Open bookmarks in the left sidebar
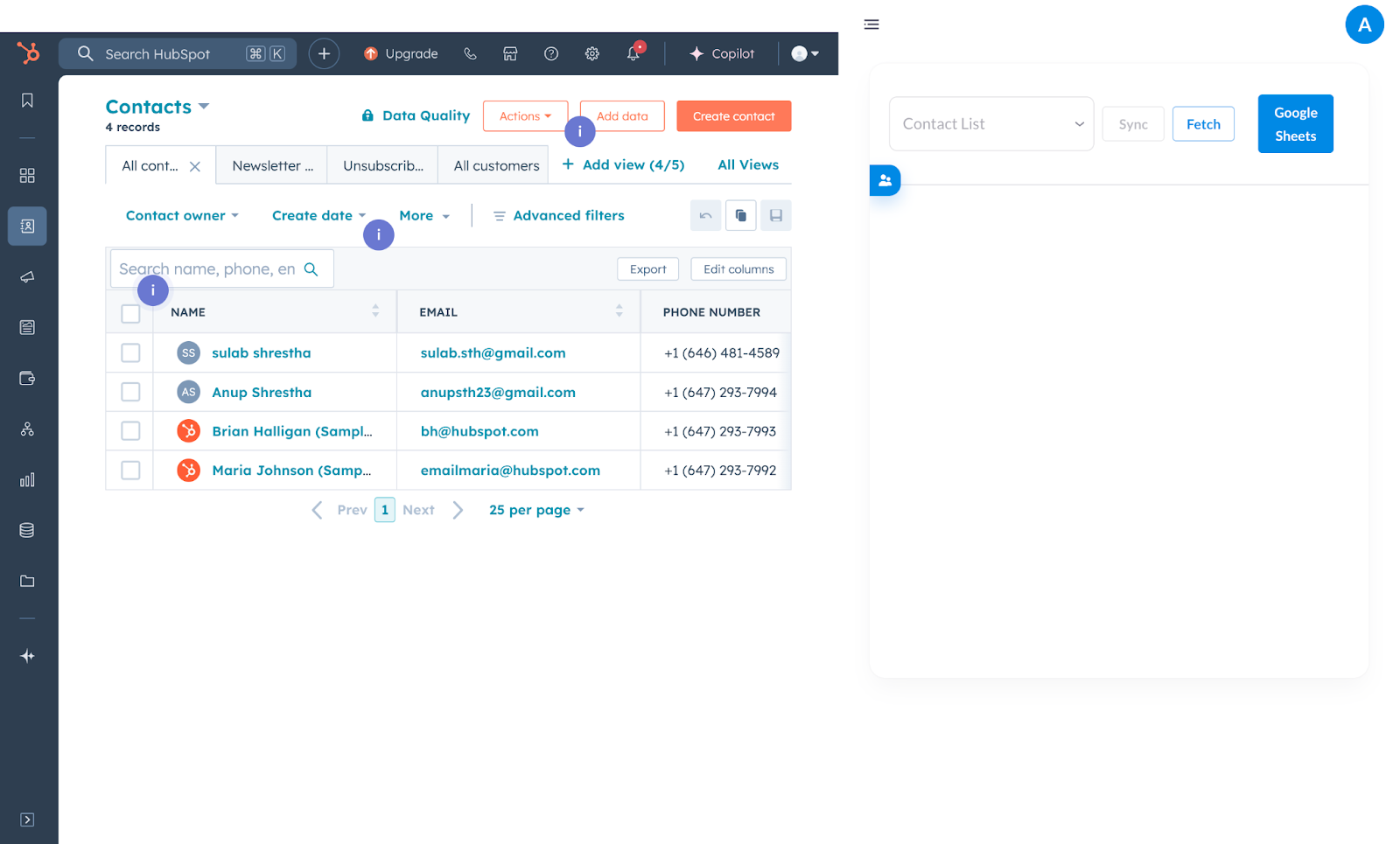Screen dimensions: 1400x844 click(x=27, y=101)
